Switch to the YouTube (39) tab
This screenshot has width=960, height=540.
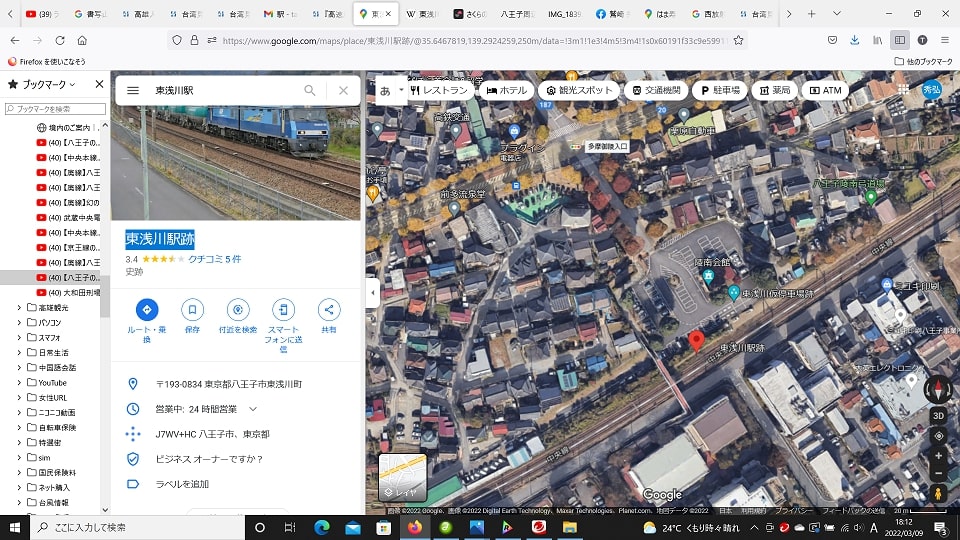[43, 13]
